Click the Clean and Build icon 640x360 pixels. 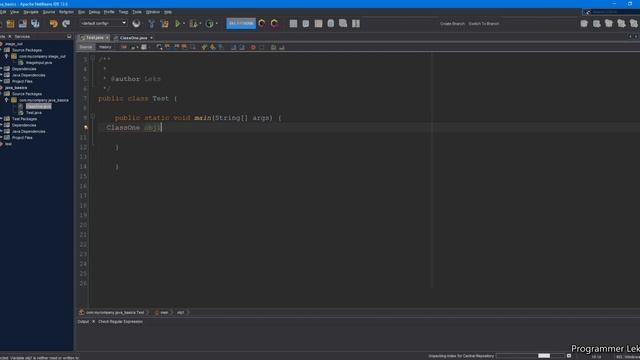pos(164,24)
